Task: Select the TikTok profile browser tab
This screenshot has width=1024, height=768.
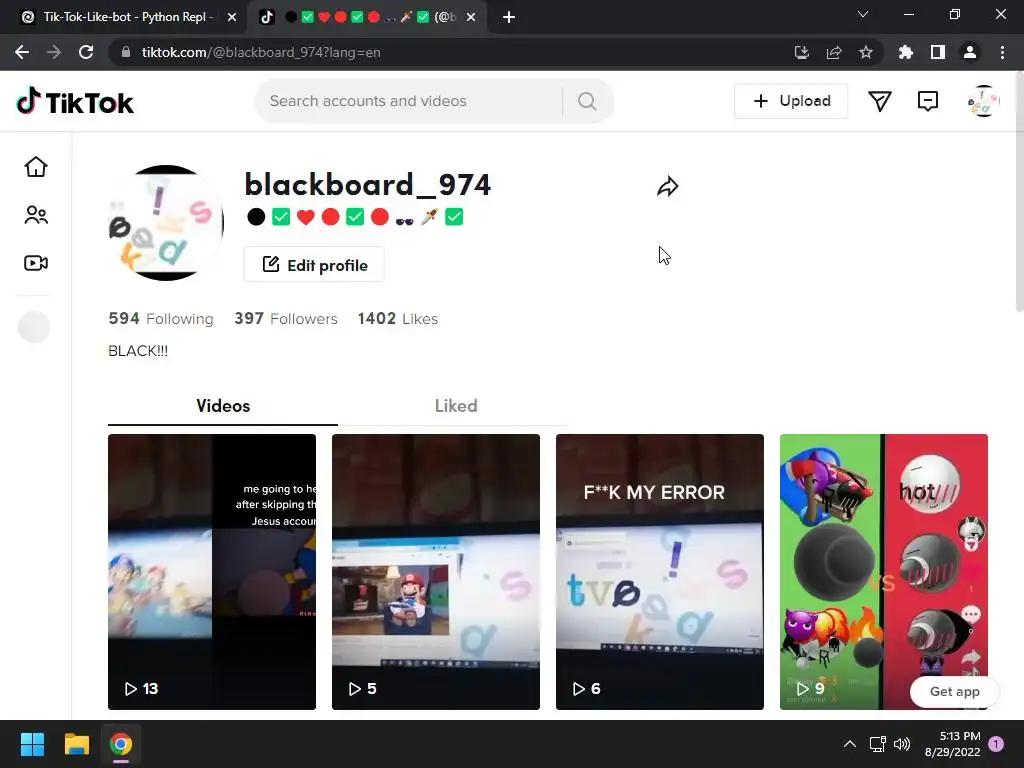Action: click(366, 17)
